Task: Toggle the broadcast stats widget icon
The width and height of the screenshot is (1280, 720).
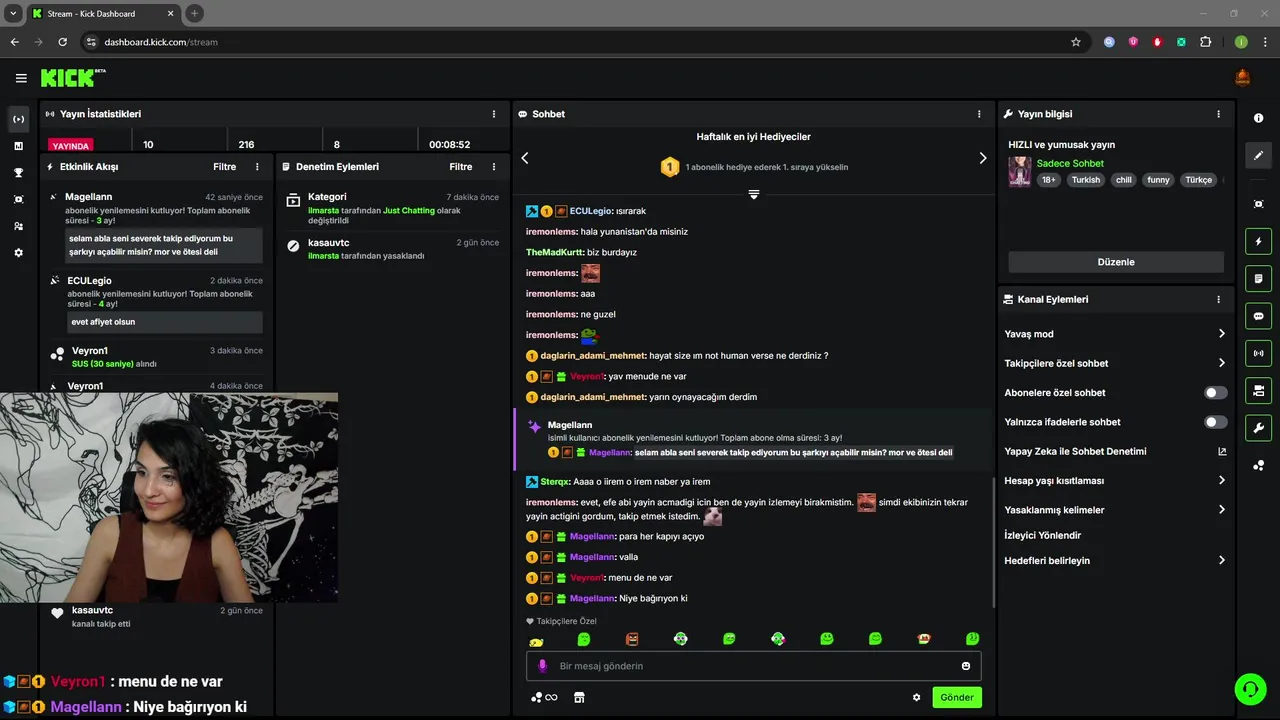Action: click(1258, 352)
